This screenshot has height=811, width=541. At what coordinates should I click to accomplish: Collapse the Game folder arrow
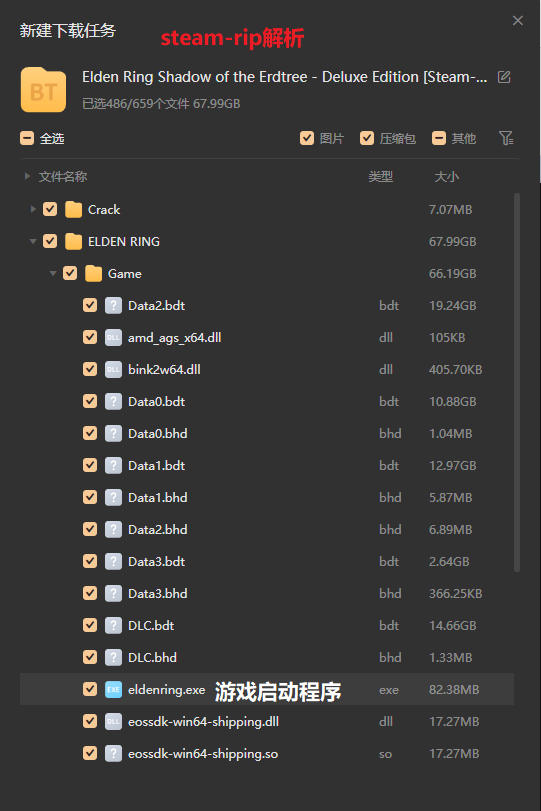pos(53,274)
